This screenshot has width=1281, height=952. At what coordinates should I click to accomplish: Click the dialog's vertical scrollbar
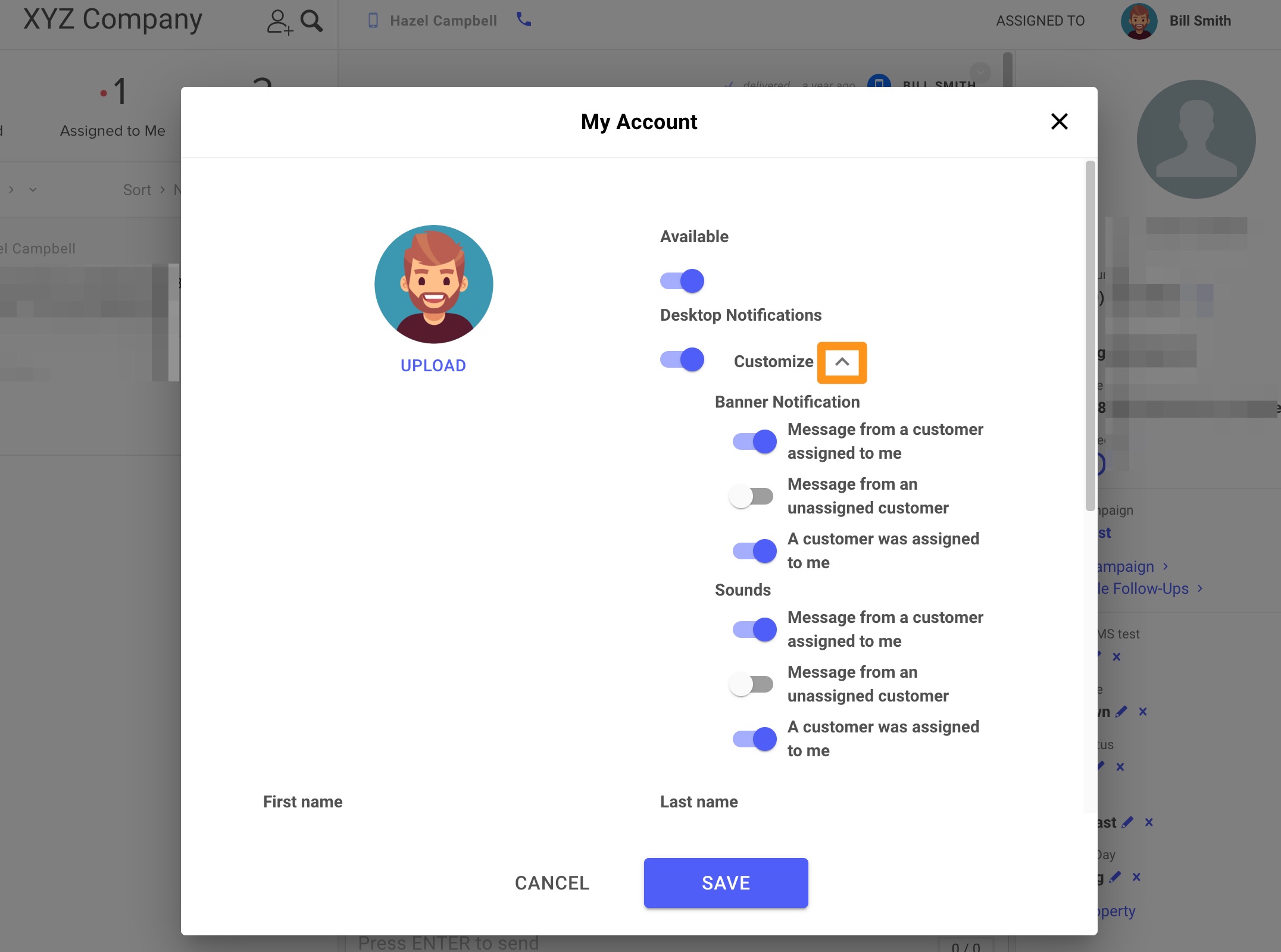(1090, 336)
